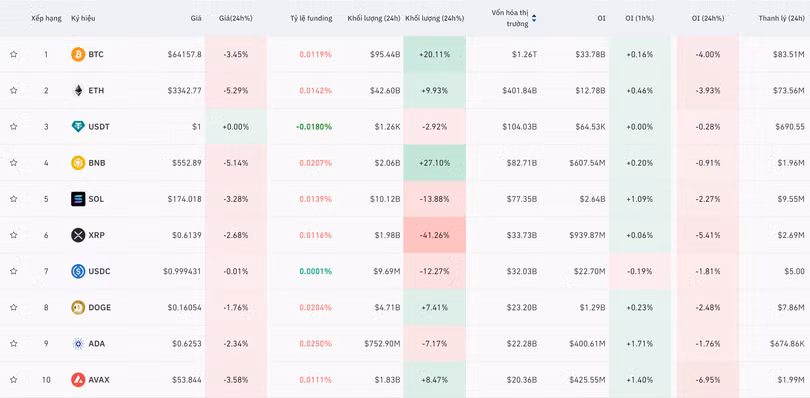Click ETH price $3342.77
The image size is (810, 398).
[184, 90]
